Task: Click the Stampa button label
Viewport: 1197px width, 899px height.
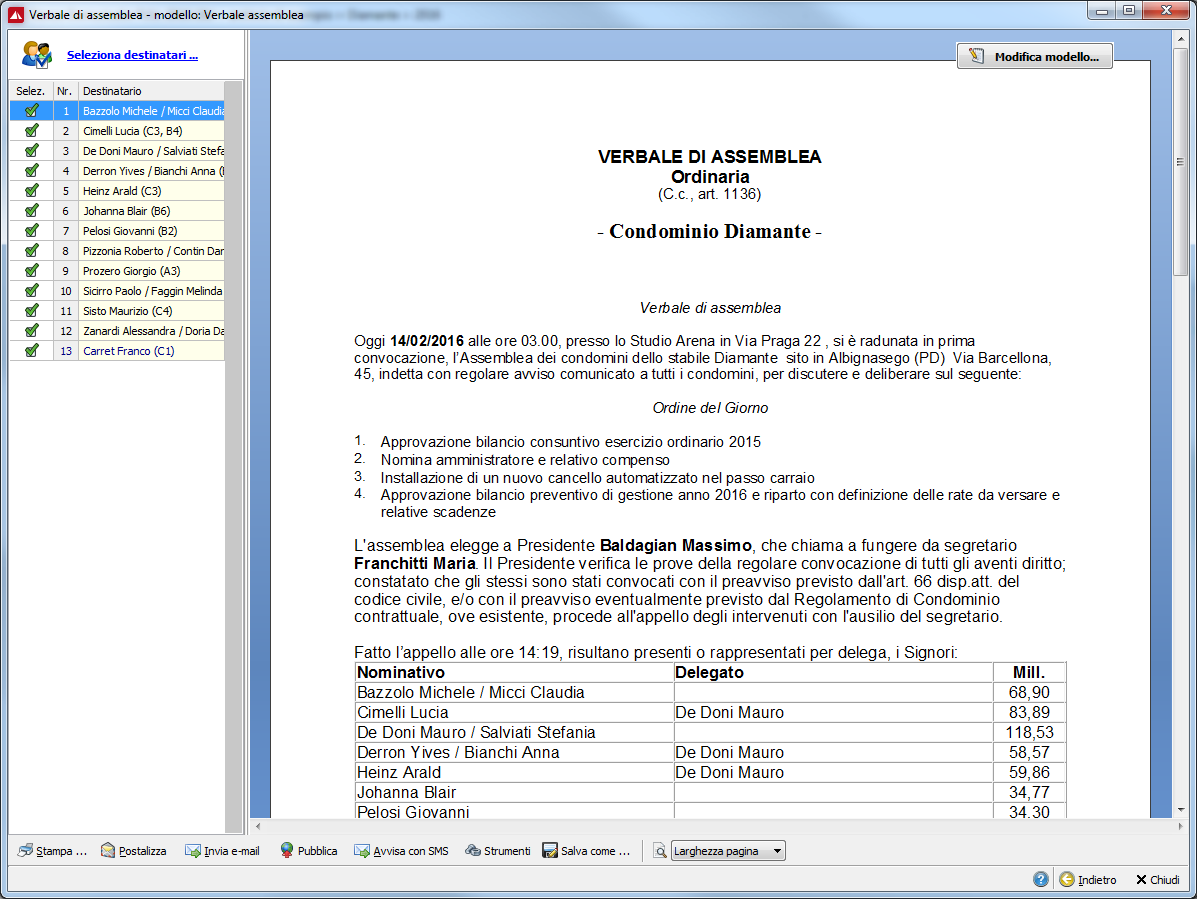Action: click(x=62, y=851)
